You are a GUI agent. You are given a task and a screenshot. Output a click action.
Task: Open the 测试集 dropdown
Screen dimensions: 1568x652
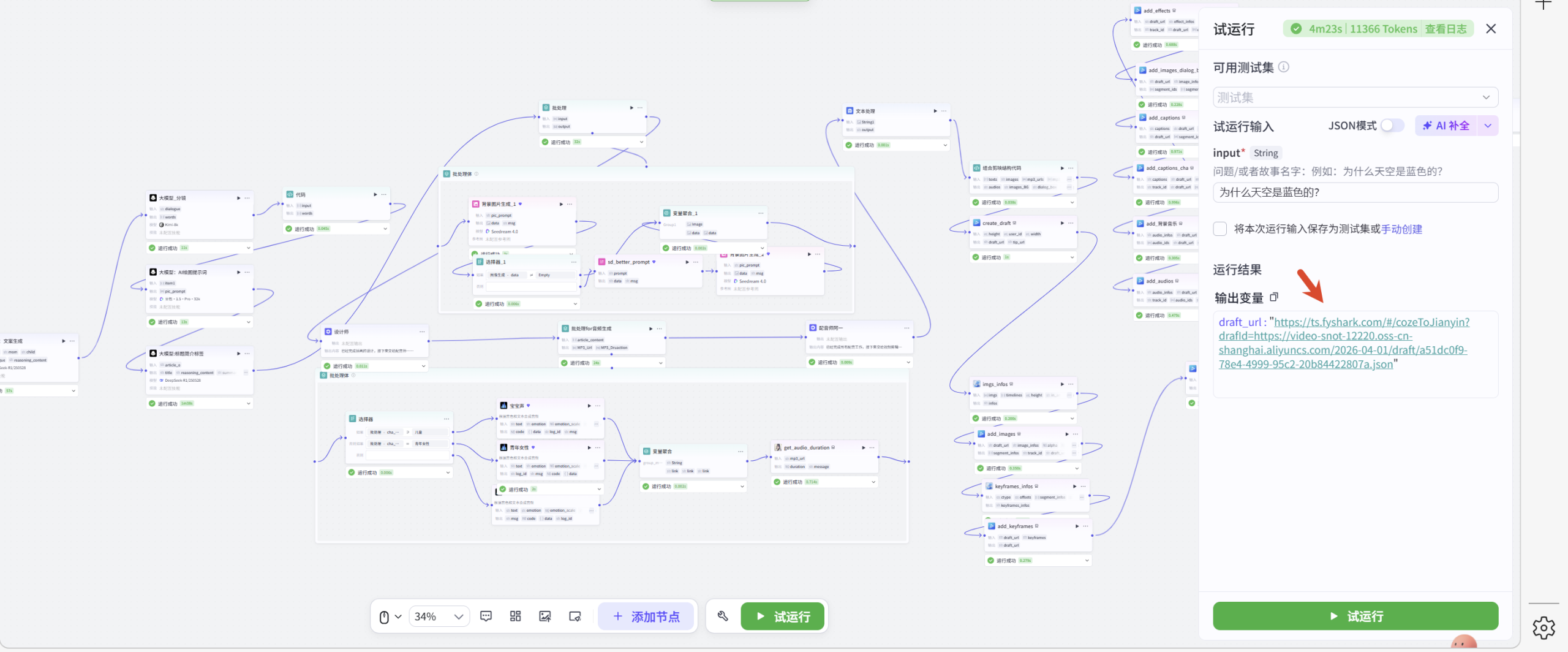1355,97
